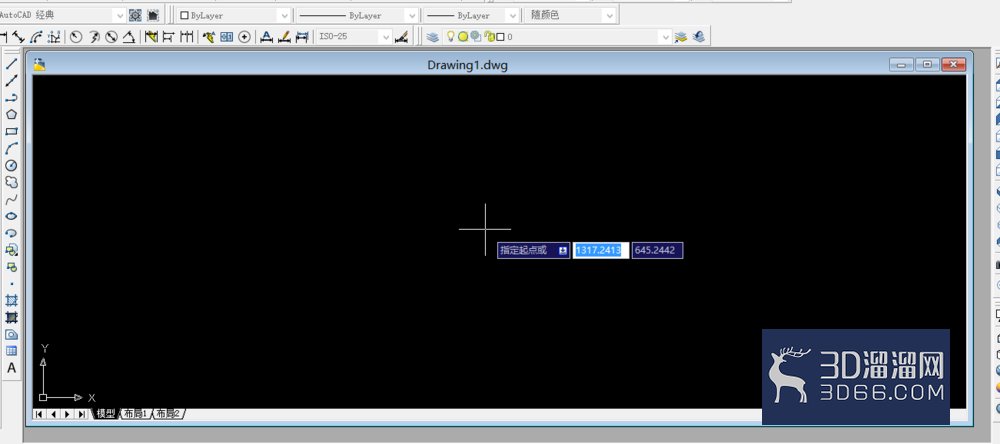This screenshot has height=444, width=1000.
Task: Select the Rectangle draw tool
Action: point(11,131)
